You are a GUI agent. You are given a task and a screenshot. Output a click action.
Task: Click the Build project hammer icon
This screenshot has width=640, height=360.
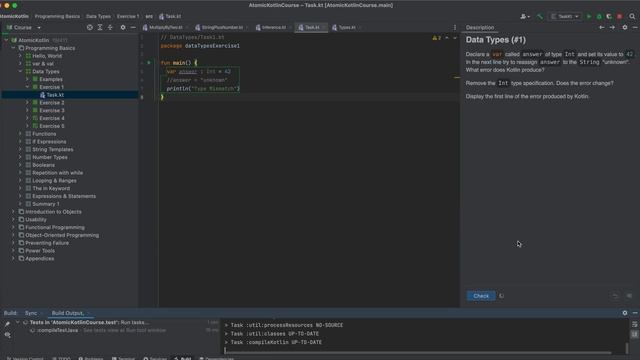coord(540,16)
